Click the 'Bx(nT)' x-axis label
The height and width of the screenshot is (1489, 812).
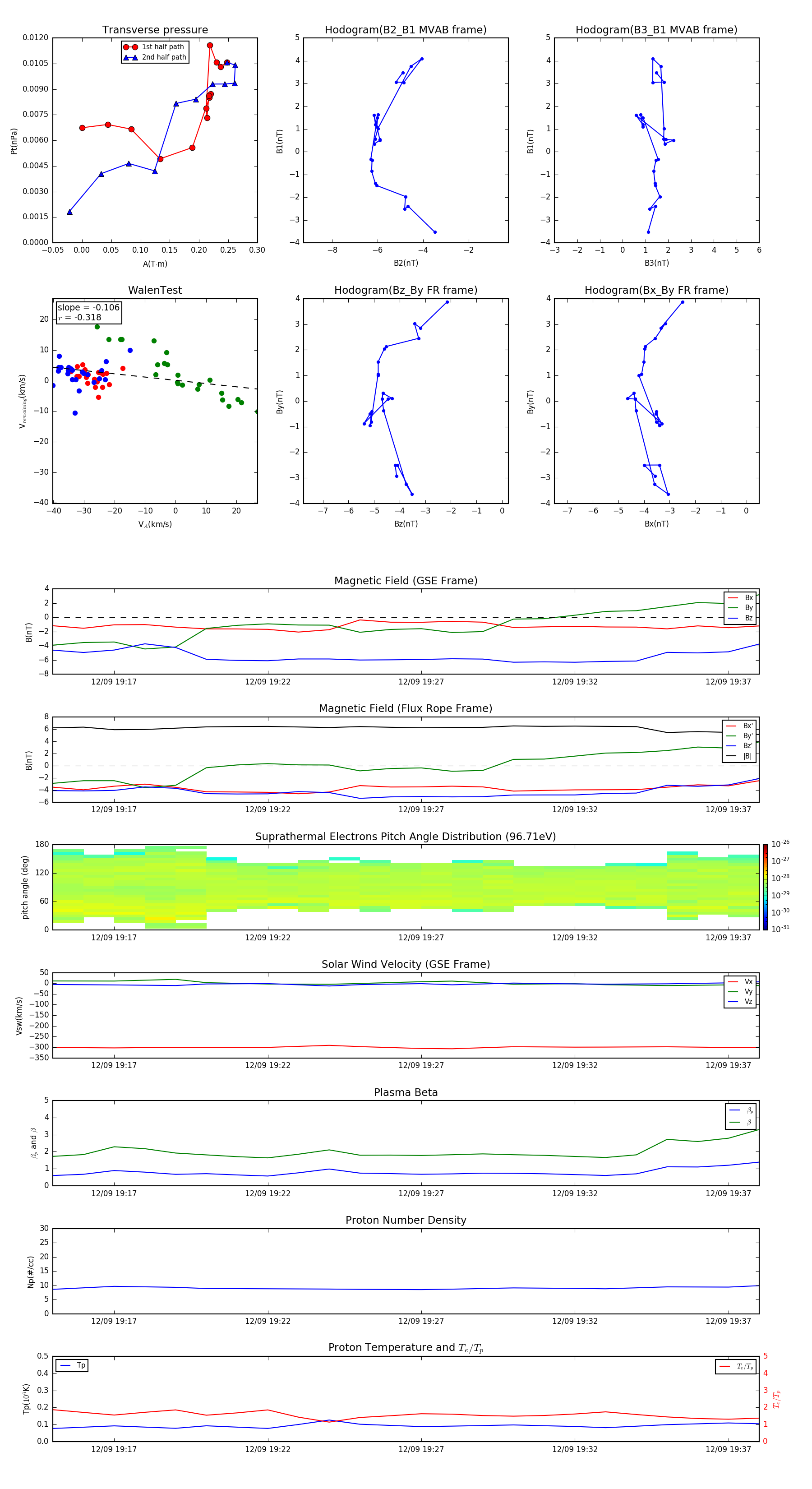(x=656, y=524)
